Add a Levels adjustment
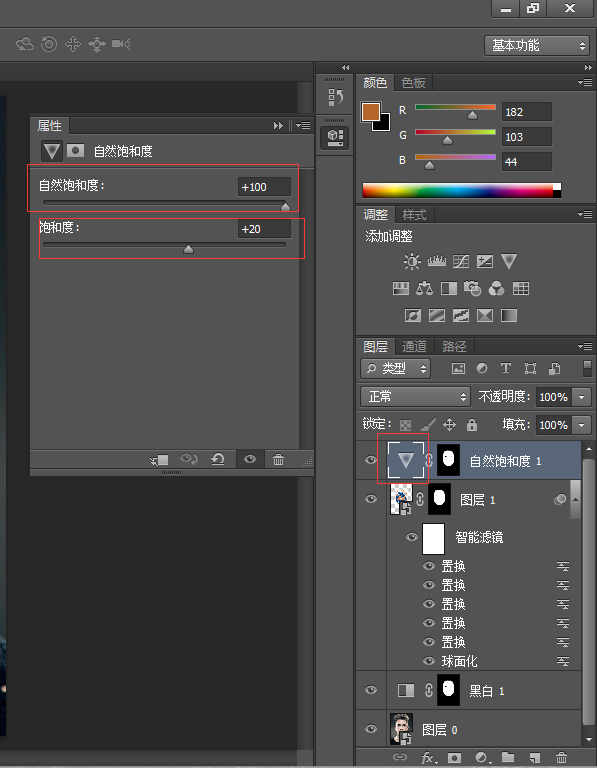 click(x=436, y=261)
